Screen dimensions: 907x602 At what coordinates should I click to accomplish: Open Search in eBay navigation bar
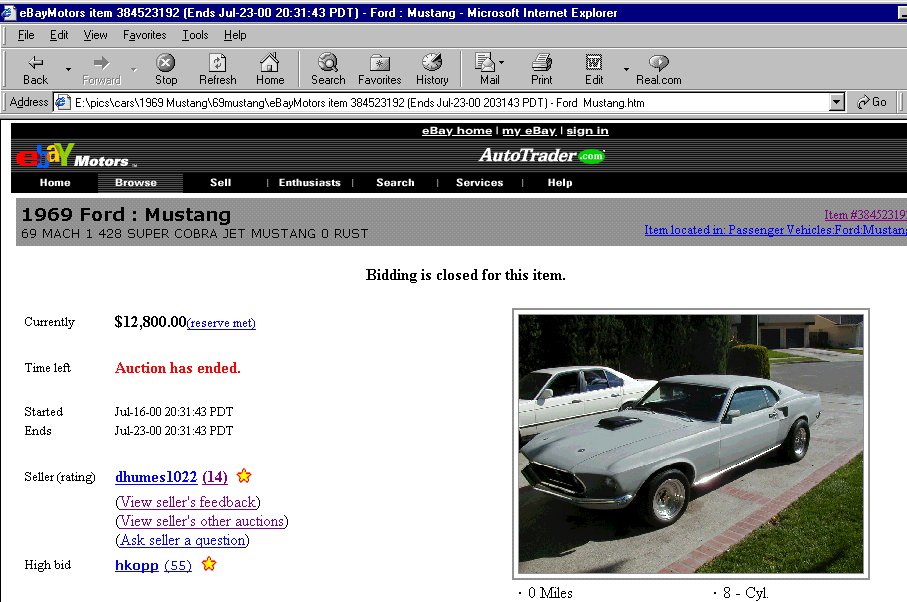tap(395, 183)
